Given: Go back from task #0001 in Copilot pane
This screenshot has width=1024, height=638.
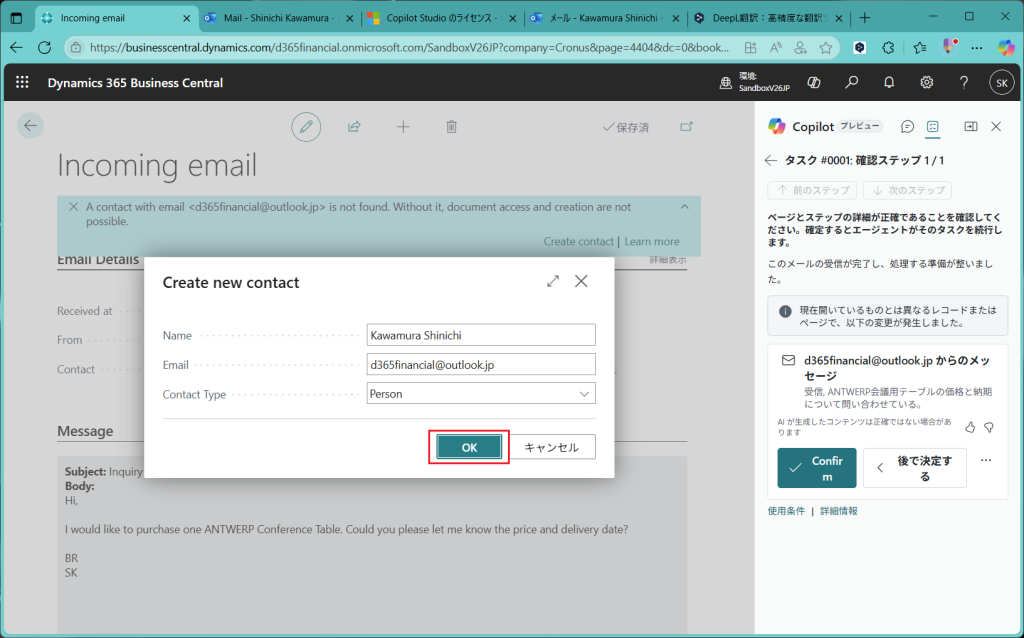Looking at the screenshot, I should 771,160.
